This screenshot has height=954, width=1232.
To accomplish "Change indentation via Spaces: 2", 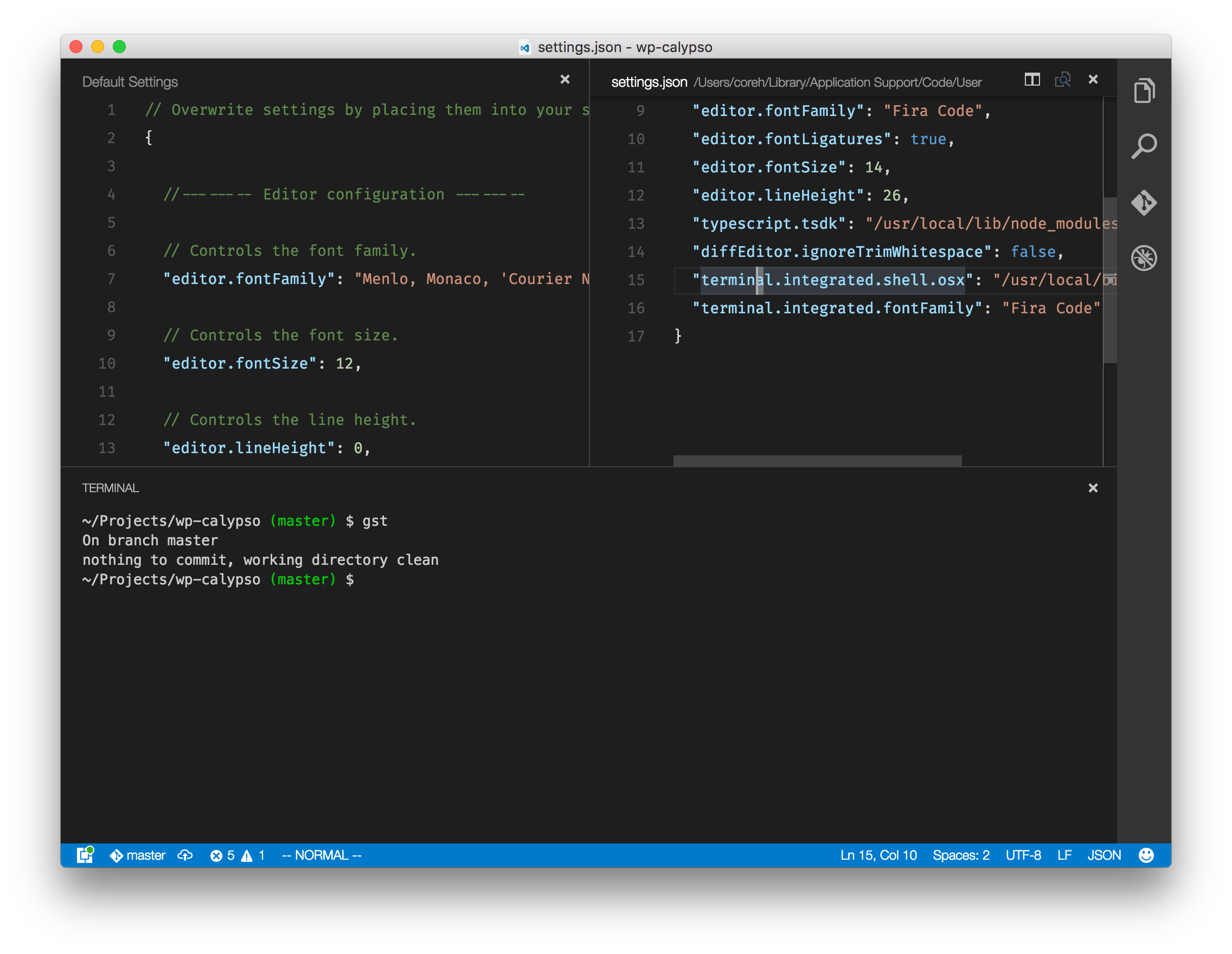I will [x=961, y=855].
